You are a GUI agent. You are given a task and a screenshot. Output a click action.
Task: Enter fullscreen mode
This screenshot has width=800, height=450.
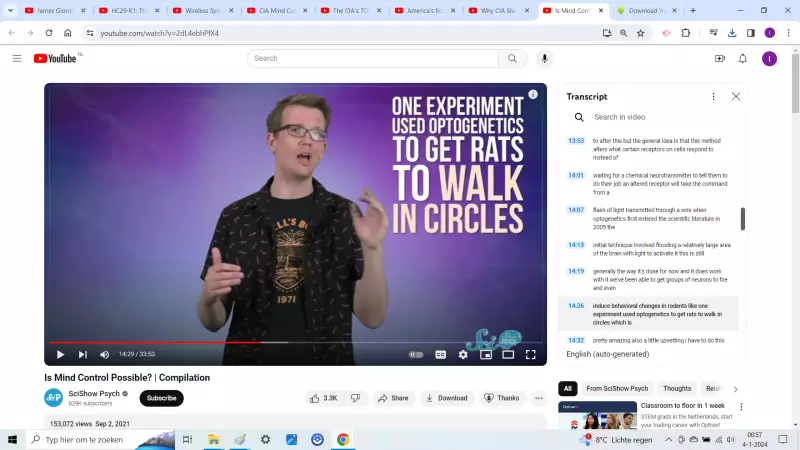click(531, 355)
